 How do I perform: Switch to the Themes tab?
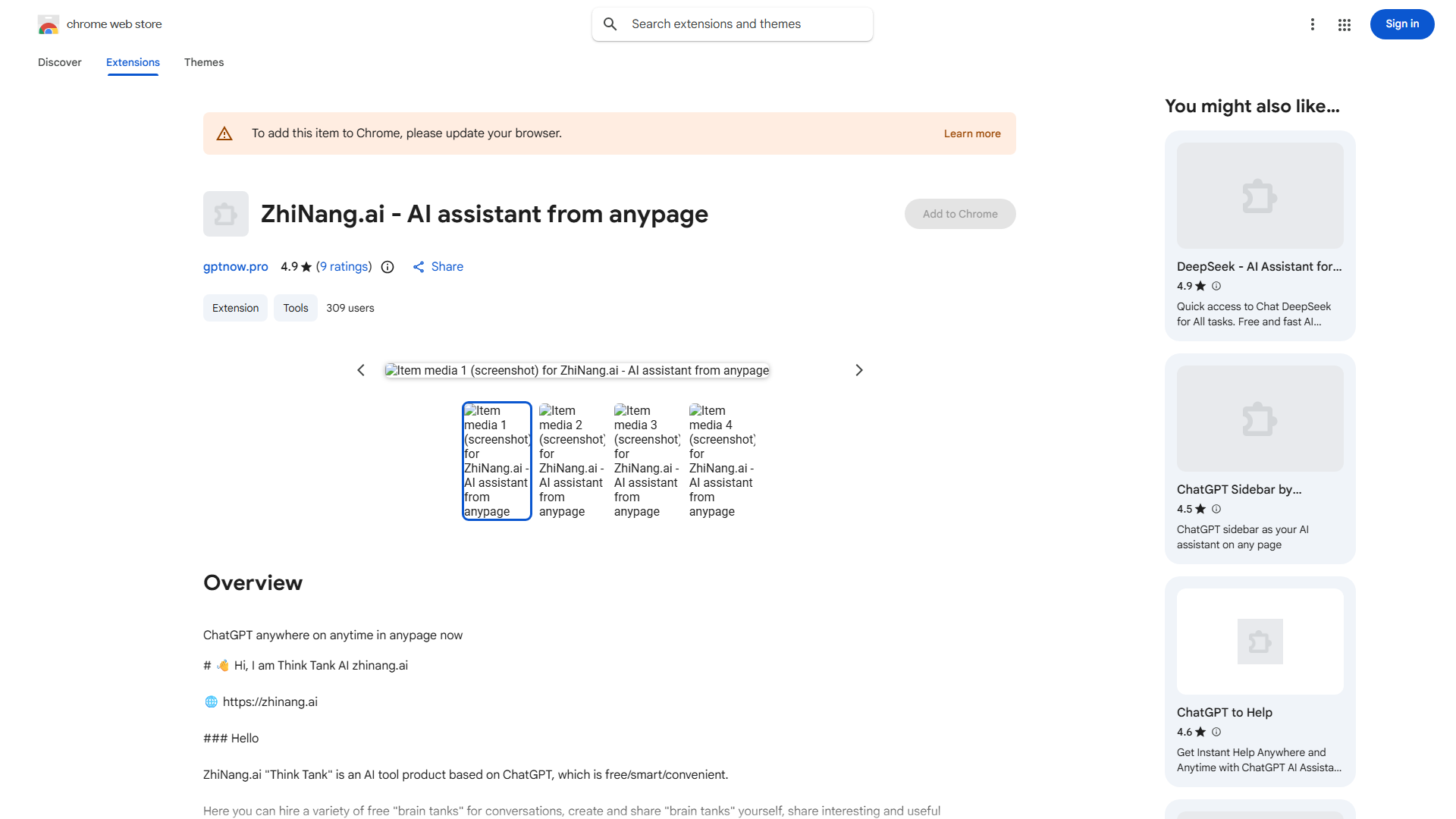(x=204, y=62)
